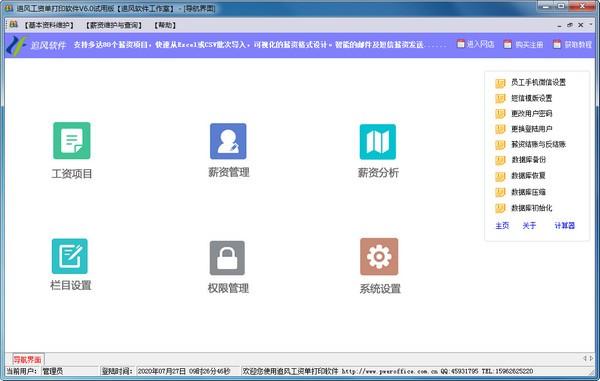This screenshot has height=381, width=600.
Task: Click the small icon left of 【基本资料维护】
Action: (x=13, y=24)
